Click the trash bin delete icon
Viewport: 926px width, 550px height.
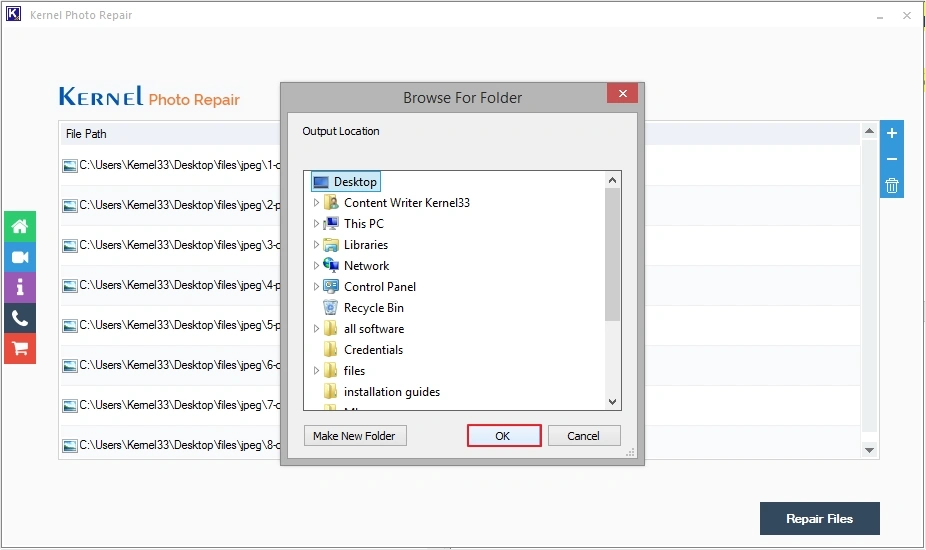coord(892,185)
